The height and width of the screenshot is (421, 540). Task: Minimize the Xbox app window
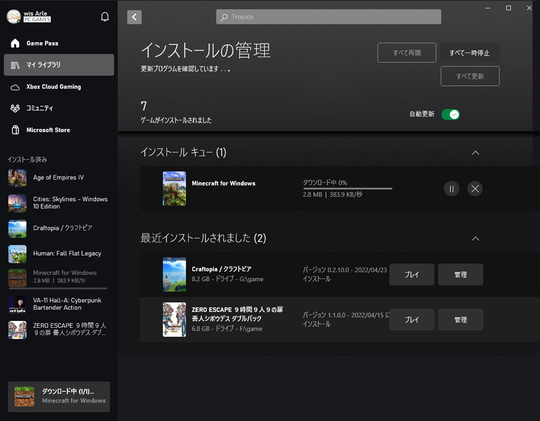tap(488, 8)
